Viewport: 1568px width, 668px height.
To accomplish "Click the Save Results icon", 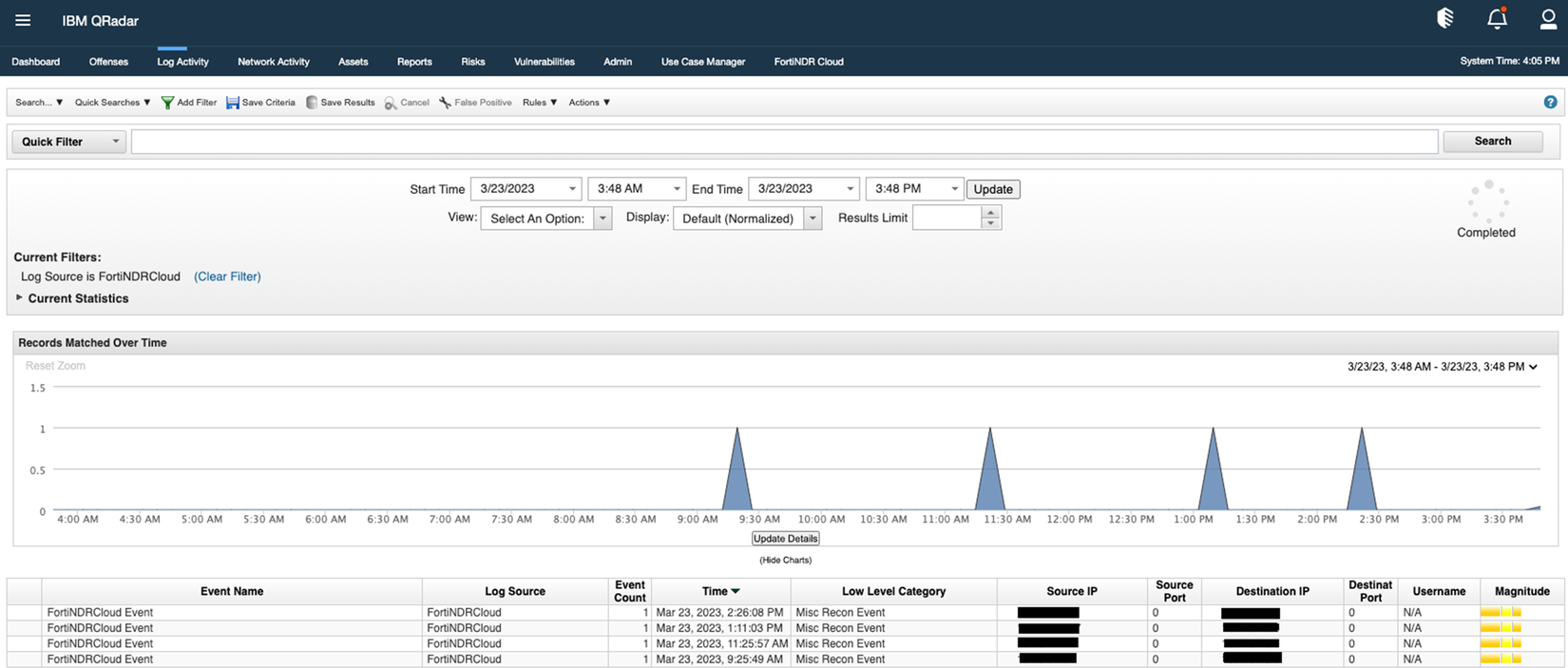I will pyautogui.click(x=311, y=103).
